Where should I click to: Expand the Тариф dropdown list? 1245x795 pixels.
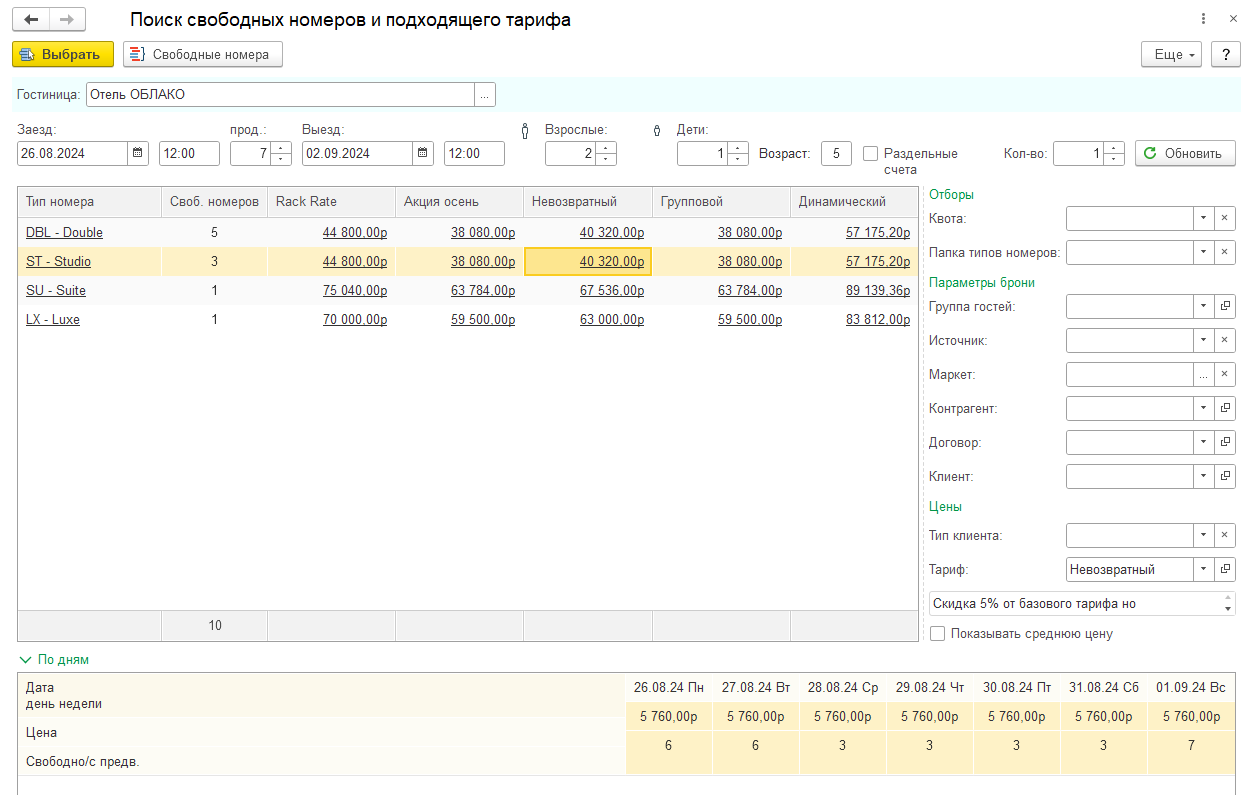click(x=1203, y=569)
